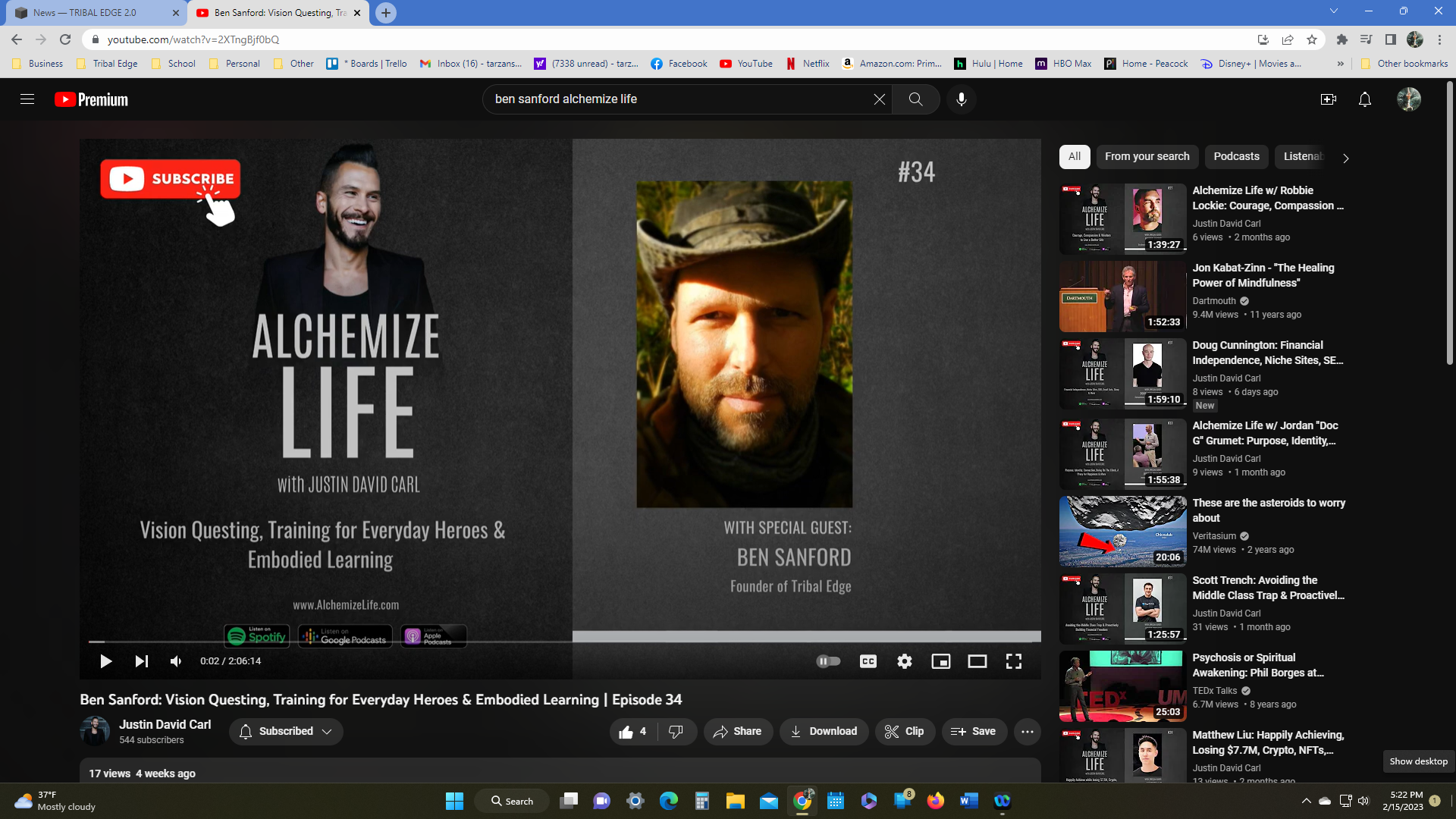This screenshot has height=819, width=1456.
Task: Enter full screen mode
Action: coord(1013,661)
